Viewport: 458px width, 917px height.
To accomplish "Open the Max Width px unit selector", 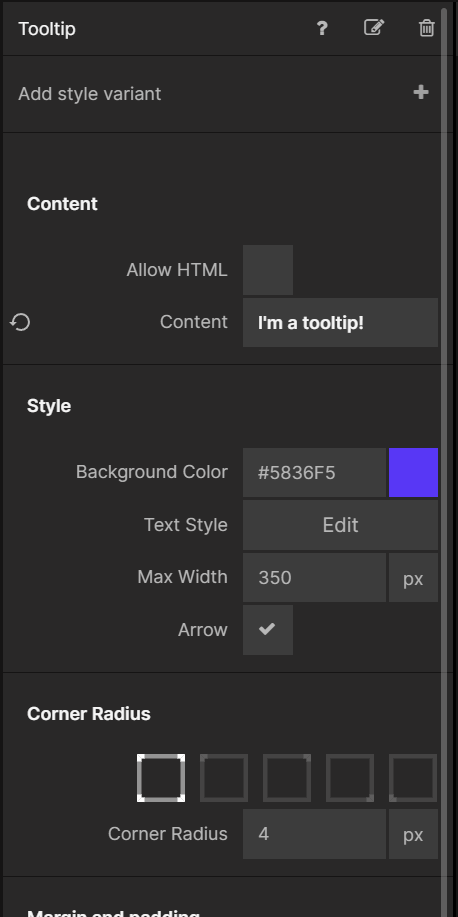I will pyautogui.click(x=413, y=578).
